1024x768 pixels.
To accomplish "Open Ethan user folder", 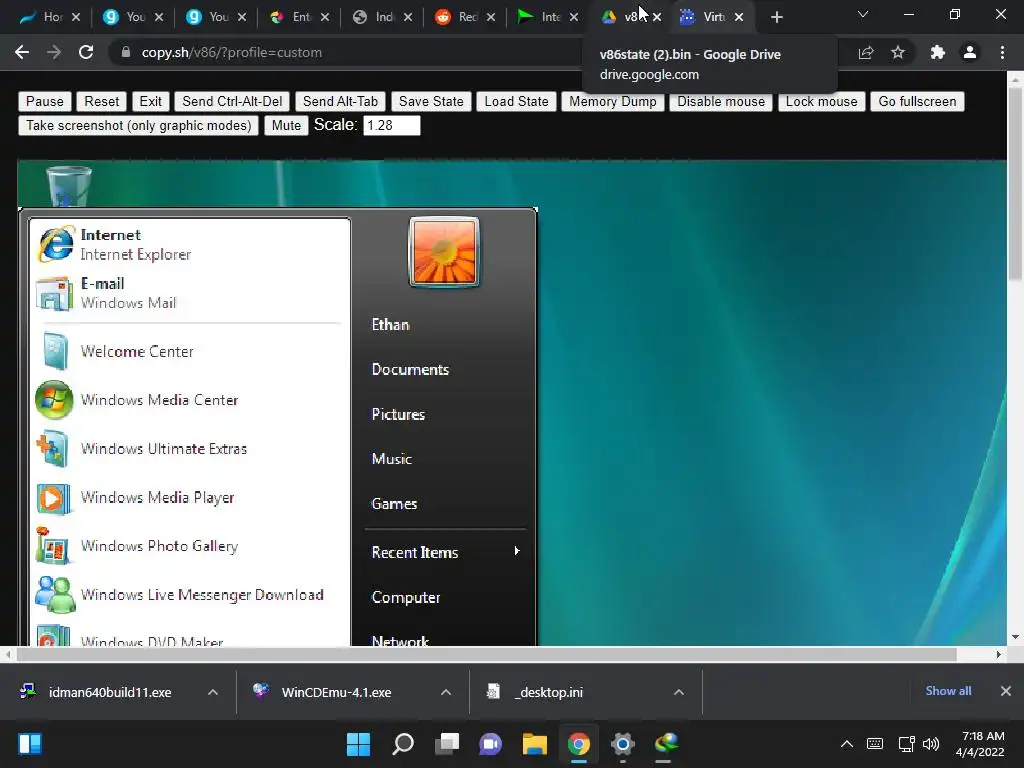I will click(391, 325).
